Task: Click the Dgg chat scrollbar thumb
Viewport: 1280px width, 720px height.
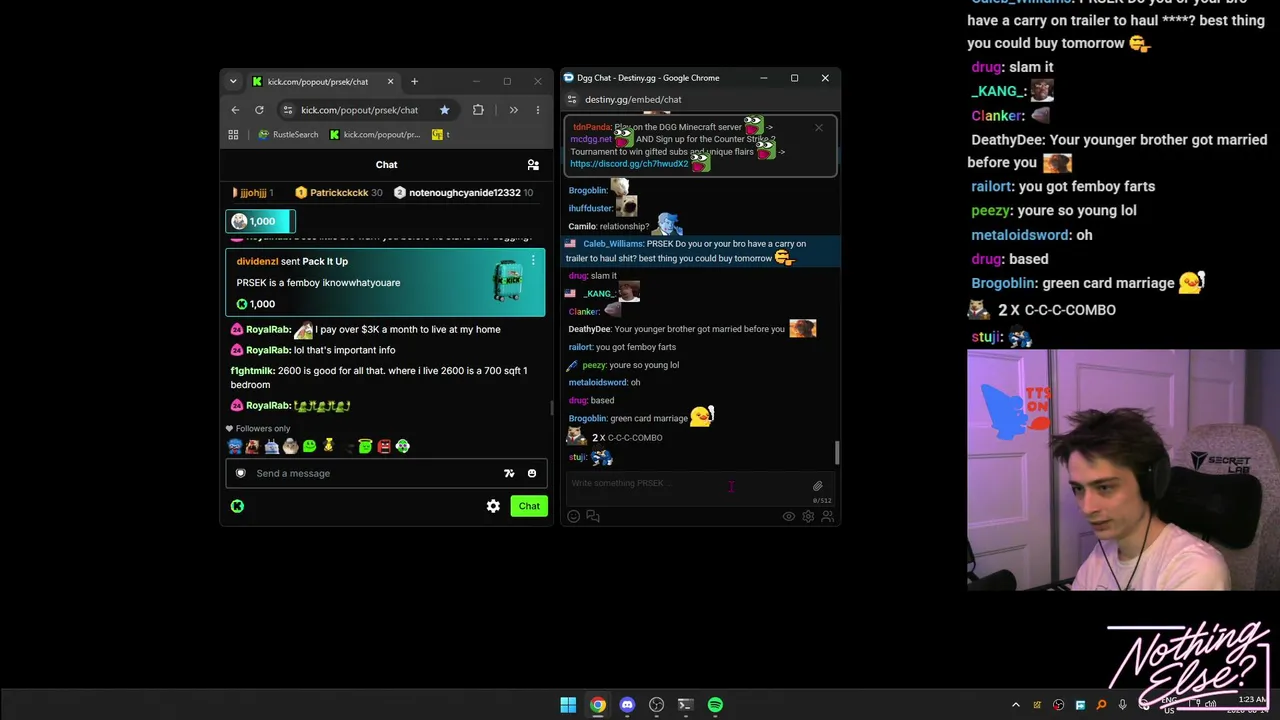Action: pos(837,452)
